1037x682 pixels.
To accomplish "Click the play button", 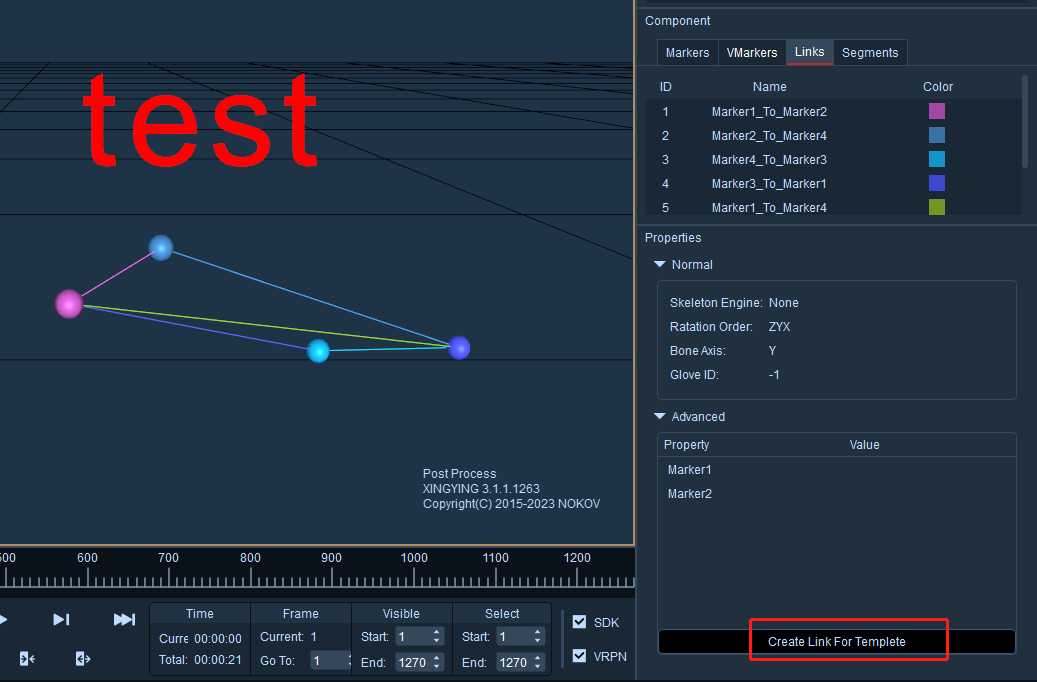I will point(3,619).
